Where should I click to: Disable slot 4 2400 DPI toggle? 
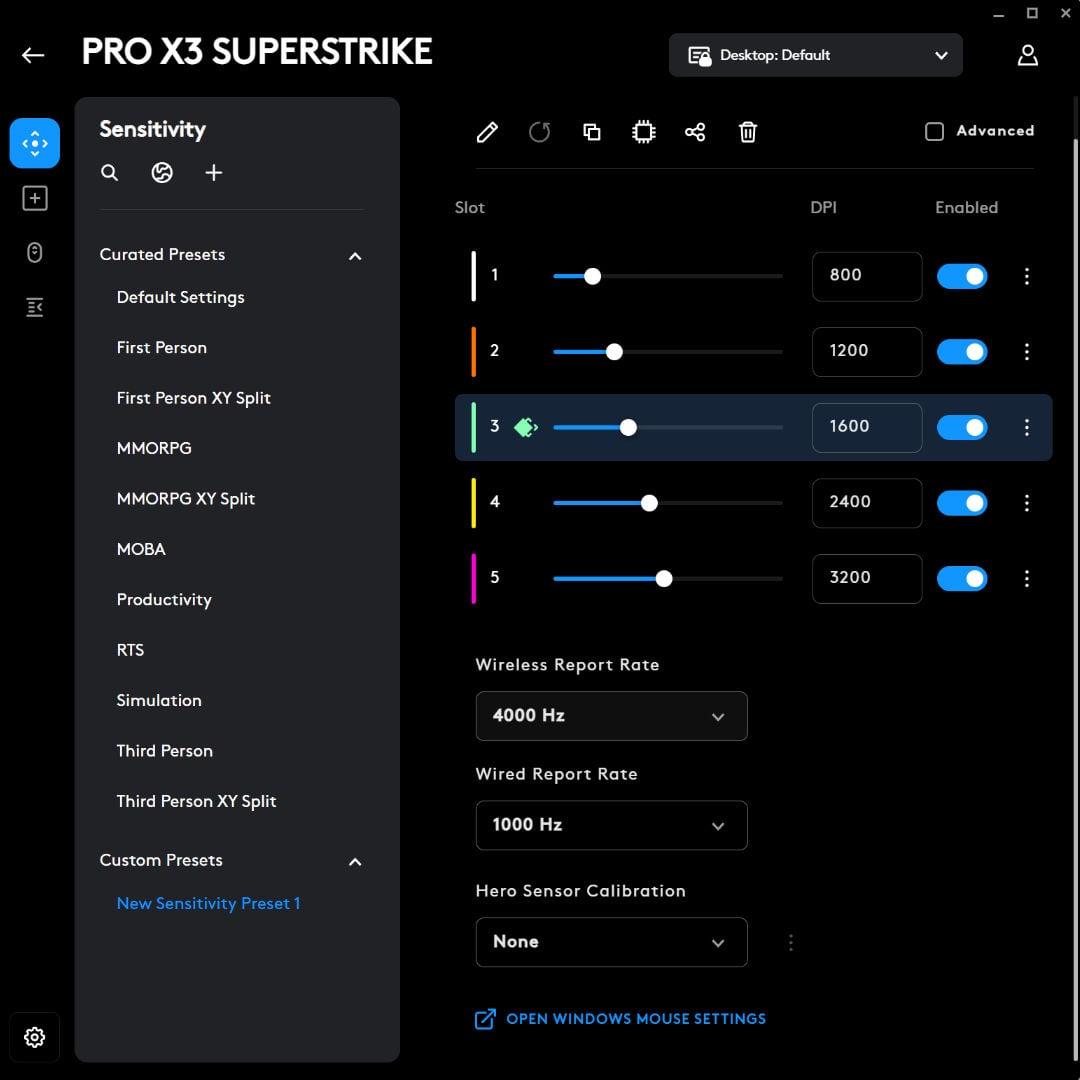tap(962, 503)
